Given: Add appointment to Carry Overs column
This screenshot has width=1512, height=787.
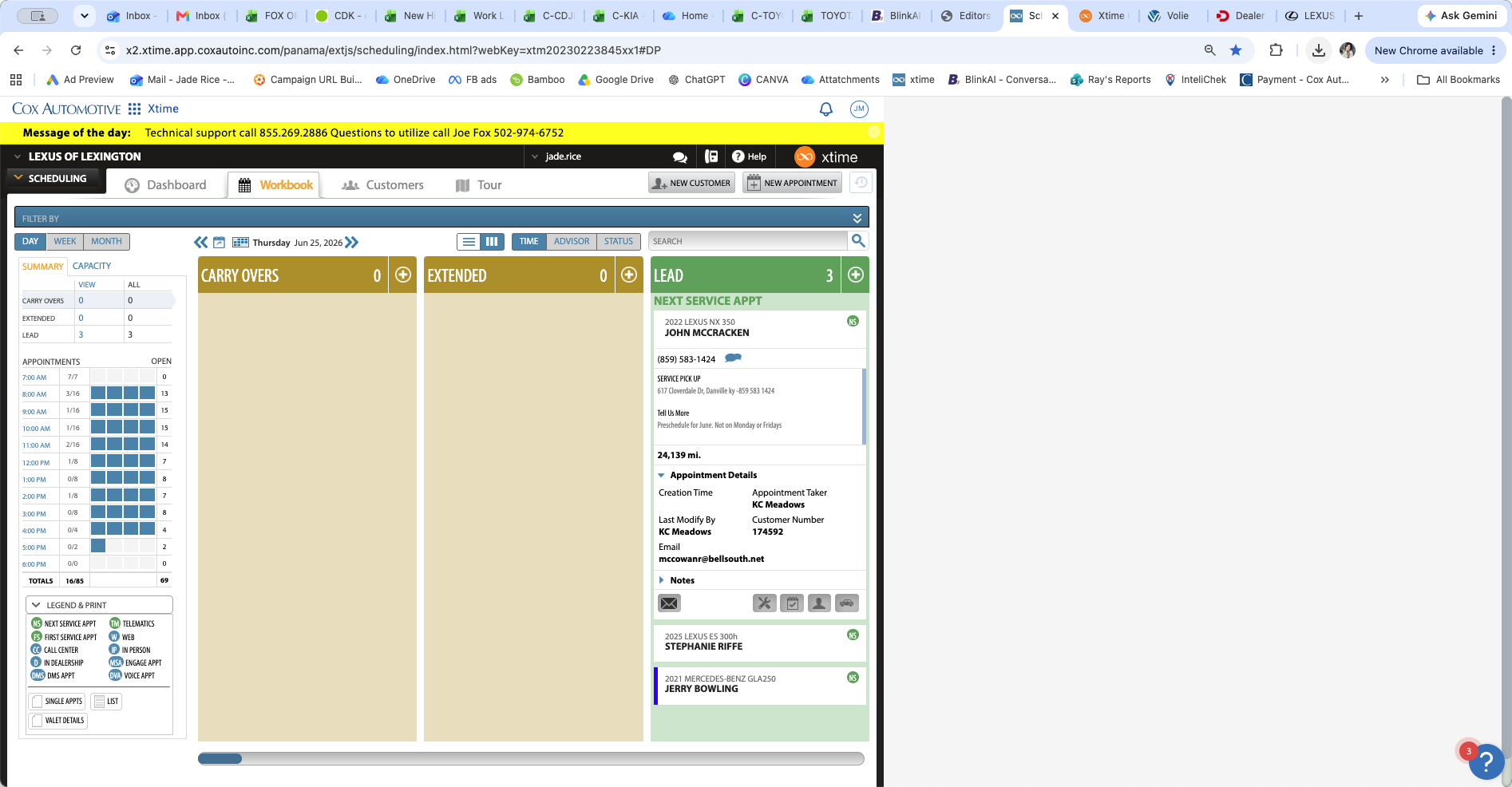Looking at the screenshot, I should tap(403, 275).
